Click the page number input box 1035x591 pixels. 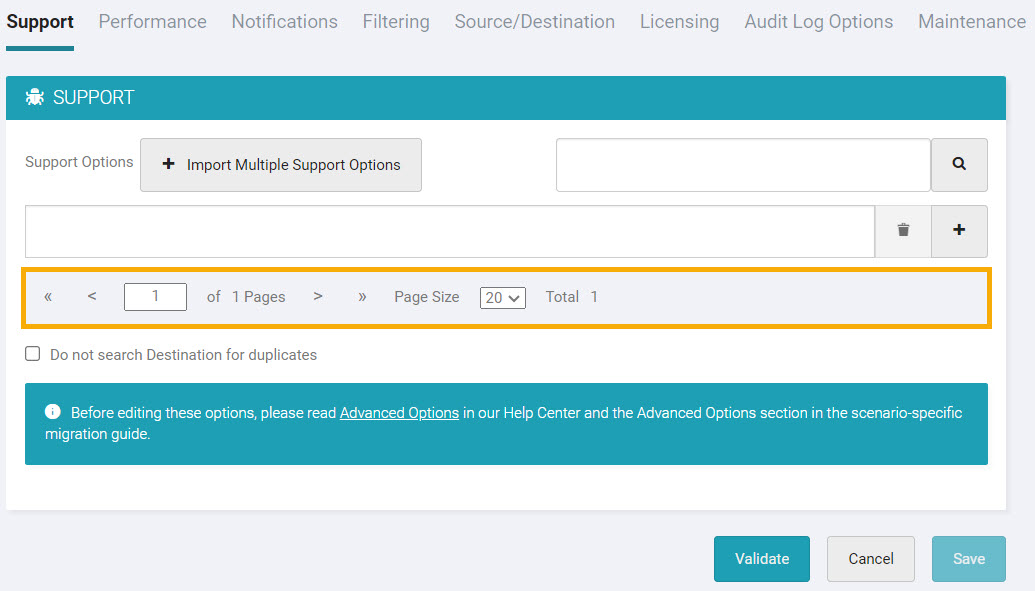[155, 297]
